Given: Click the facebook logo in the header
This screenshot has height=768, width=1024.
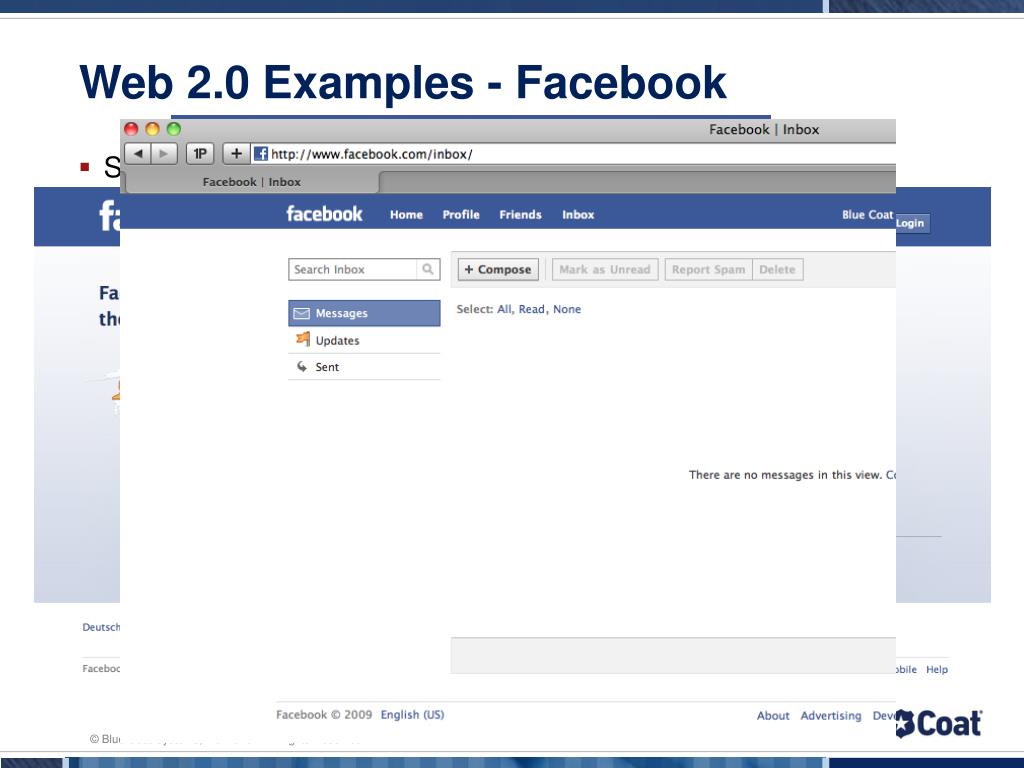Looking at the screenshot, I should (324, 214).
